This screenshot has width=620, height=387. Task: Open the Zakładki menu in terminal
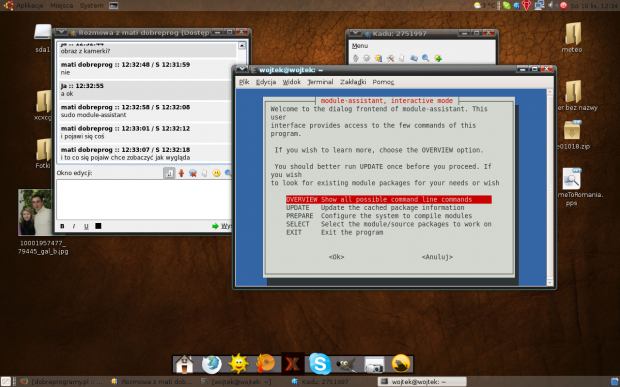(353, 82)
